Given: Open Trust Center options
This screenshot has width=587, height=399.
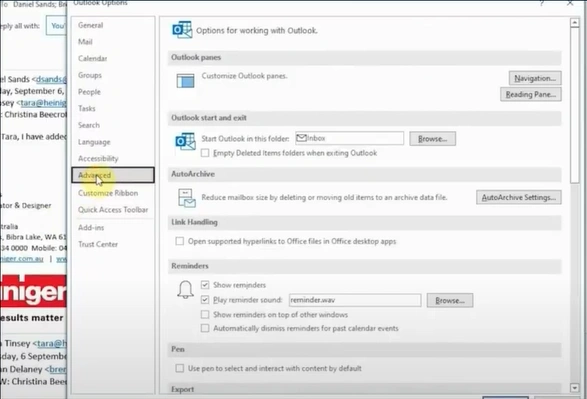Looking at the screenshot, I should (x=113, y=244).
